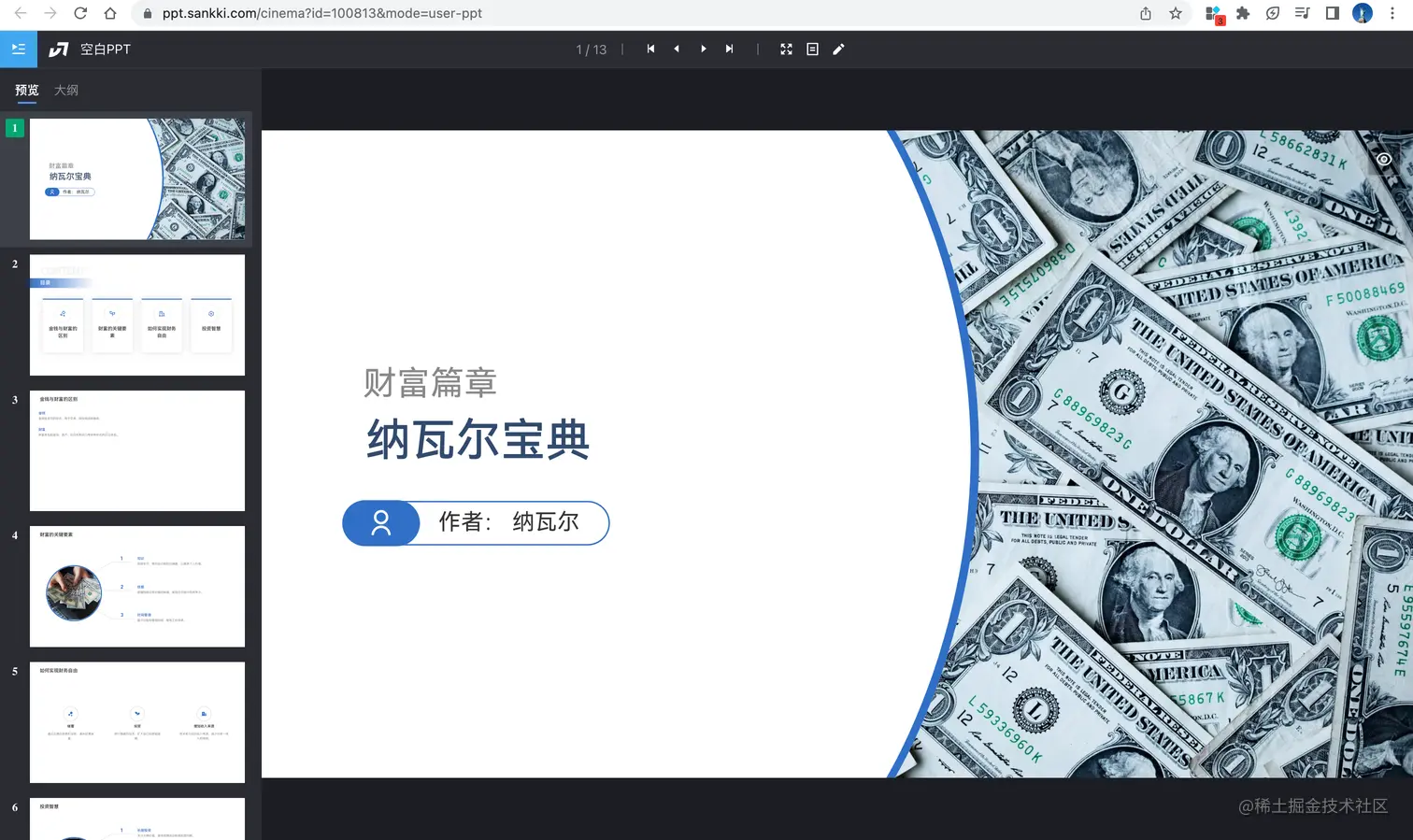Toggle the eye visibility icon on slide
Image resolution: width=1413 pixels, height=840 pixels.
point(1384,159)
